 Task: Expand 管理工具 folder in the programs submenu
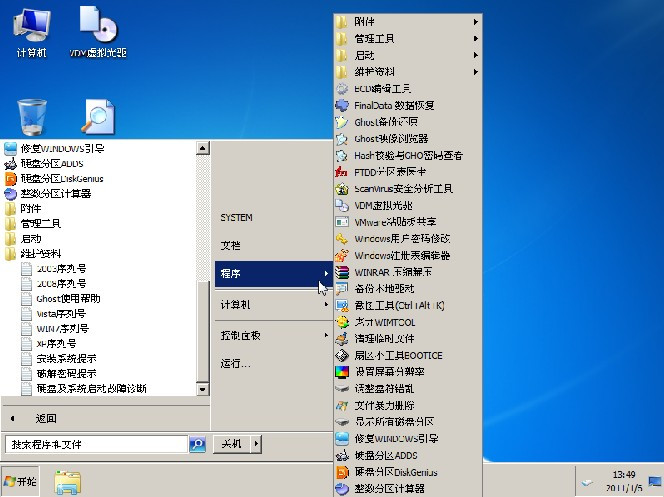pos(408,39)
